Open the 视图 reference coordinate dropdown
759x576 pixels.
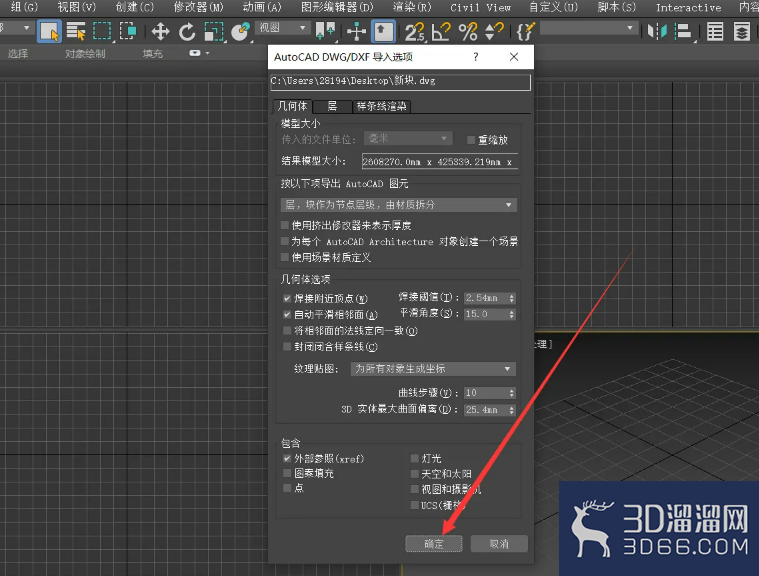coord(283,28)
